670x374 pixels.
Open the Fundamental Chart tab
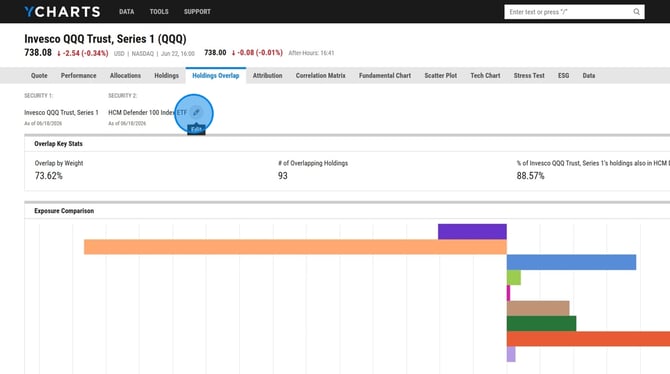(385, 76)
